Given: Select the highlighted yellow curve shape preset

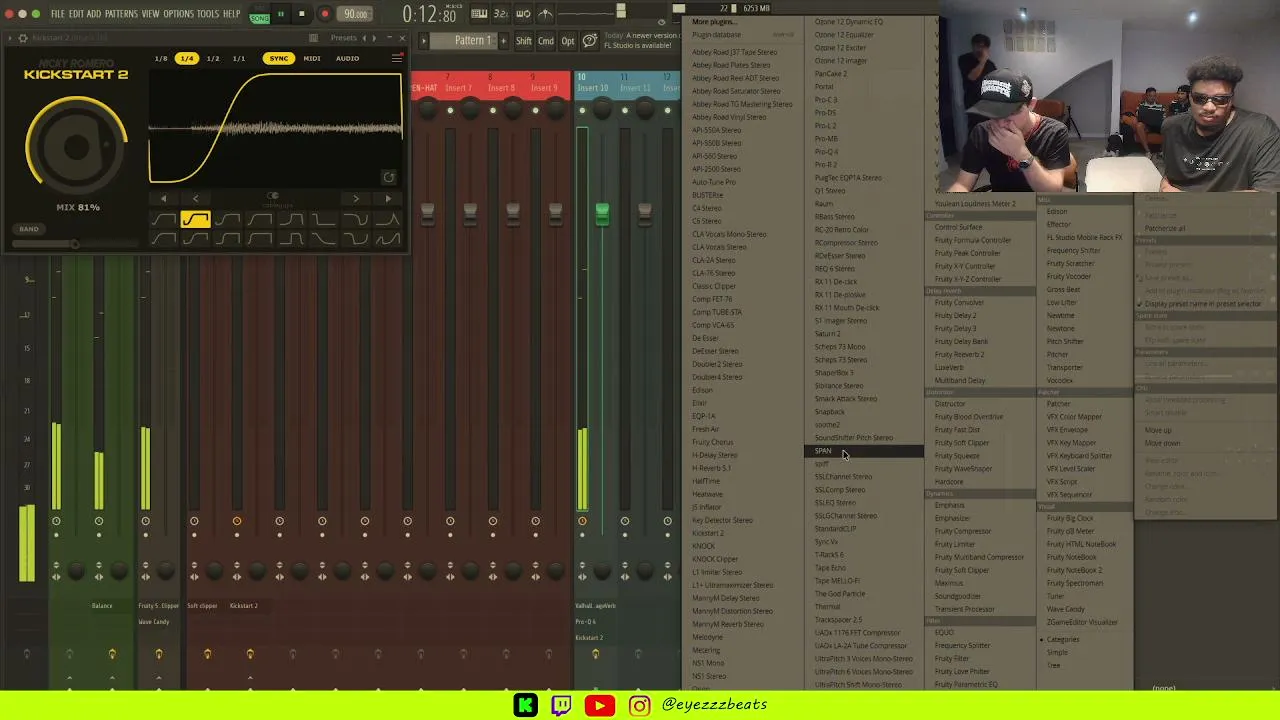Looking at the screenshot, I should tap(195, 220).
